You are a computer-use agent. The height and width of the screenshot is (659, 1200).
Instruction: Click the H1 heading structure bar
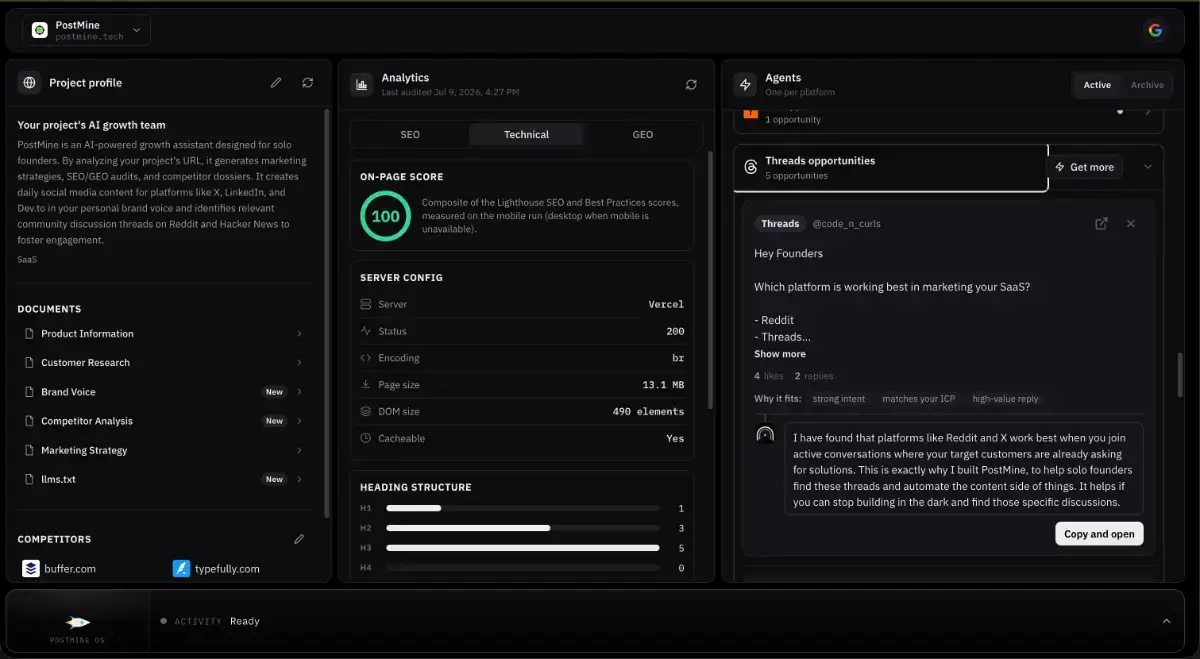tap(523, 508)
